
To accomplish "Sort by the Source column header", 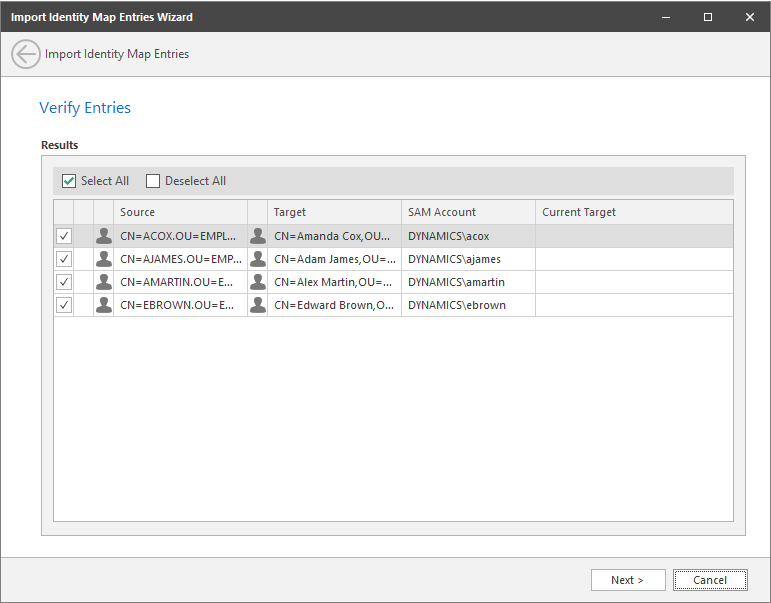I will tap(180, 212).
